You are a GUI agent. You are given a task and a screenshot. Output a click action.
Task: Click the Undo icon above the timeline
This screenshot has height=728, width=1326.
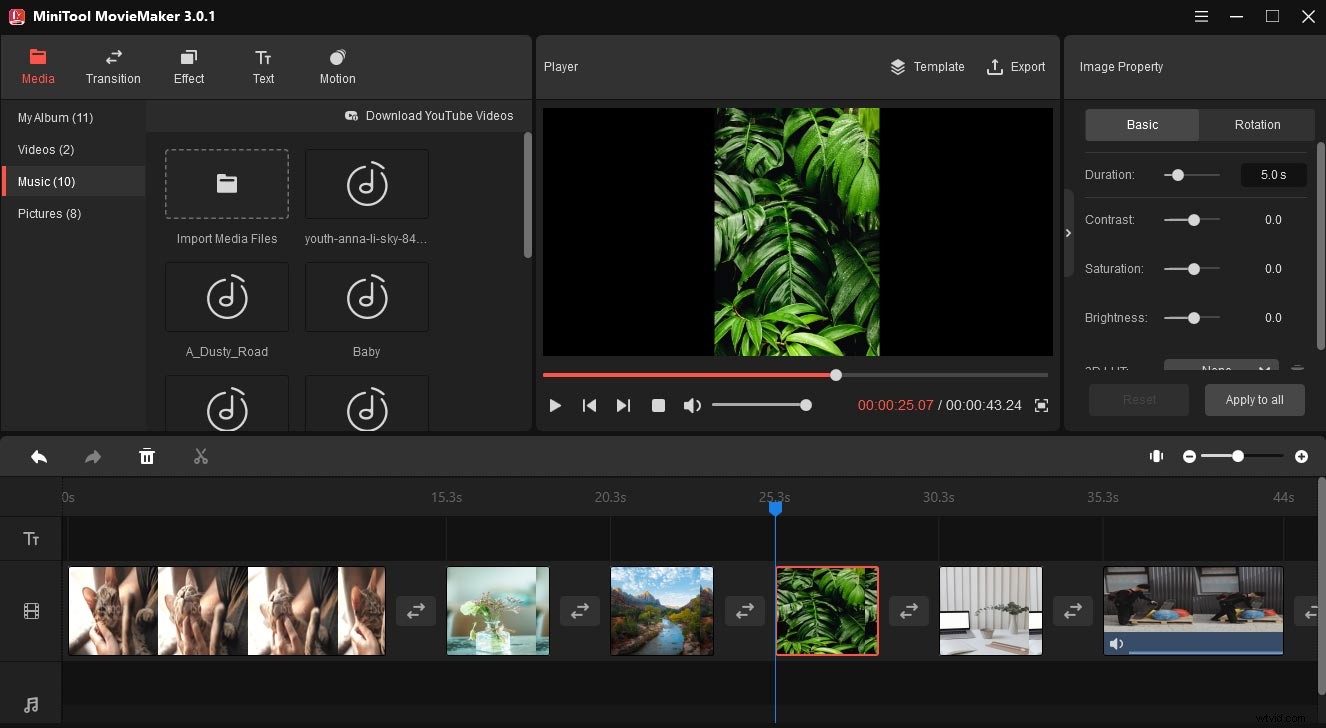pyautogui.click(x=39, y=456)
